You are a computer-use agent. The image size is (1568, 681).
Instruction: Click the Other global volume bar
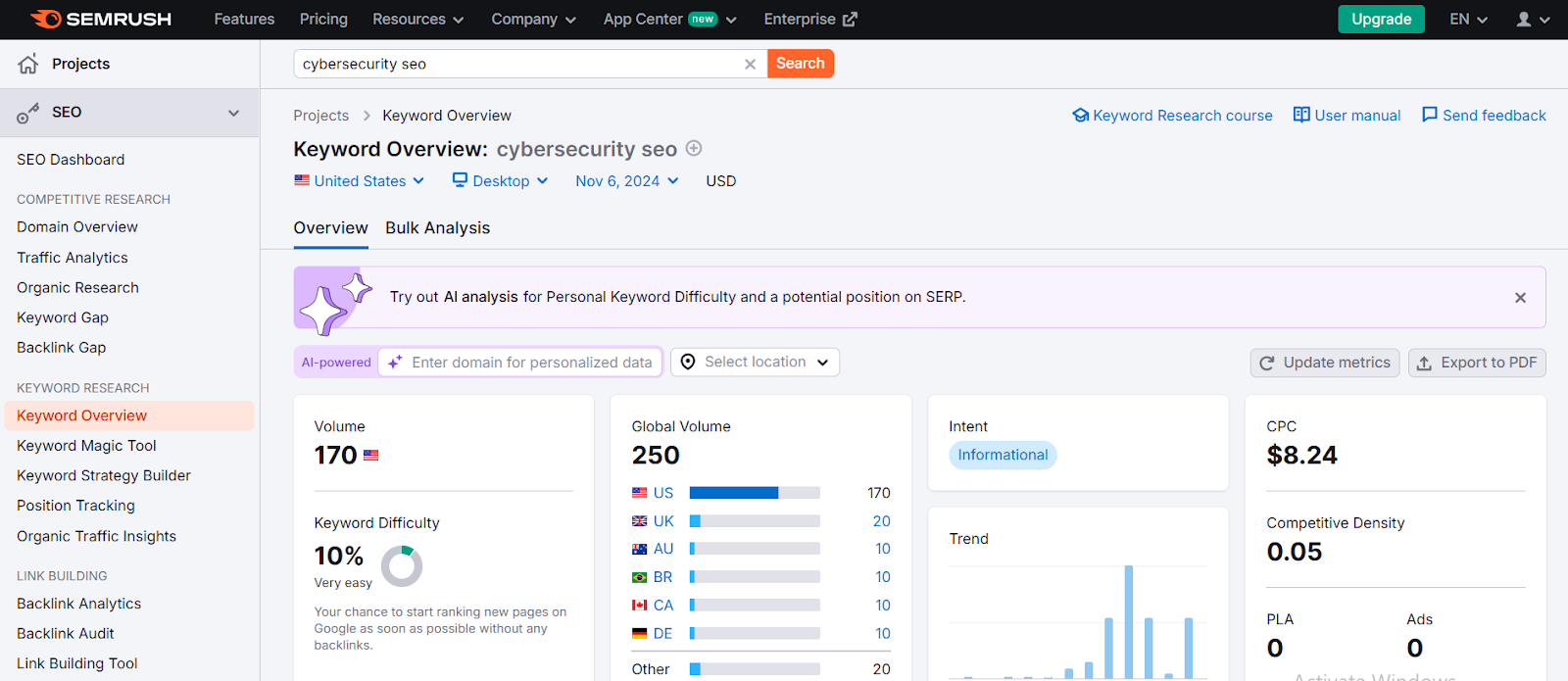click(755, 669)
